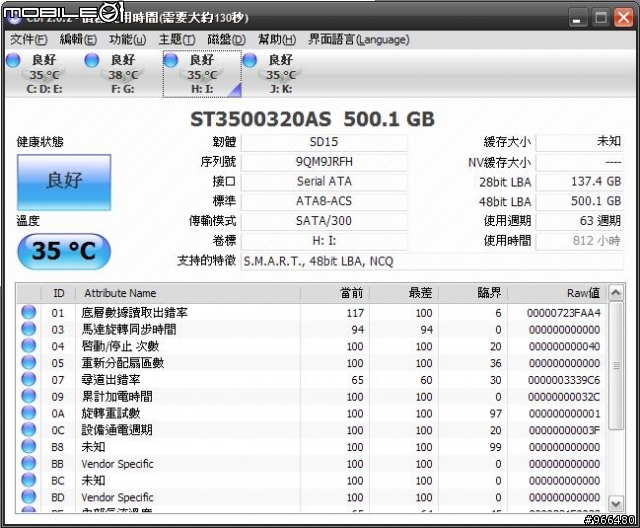Open the 功能(U) menu

pyautogui.click(x=127, y=40)
